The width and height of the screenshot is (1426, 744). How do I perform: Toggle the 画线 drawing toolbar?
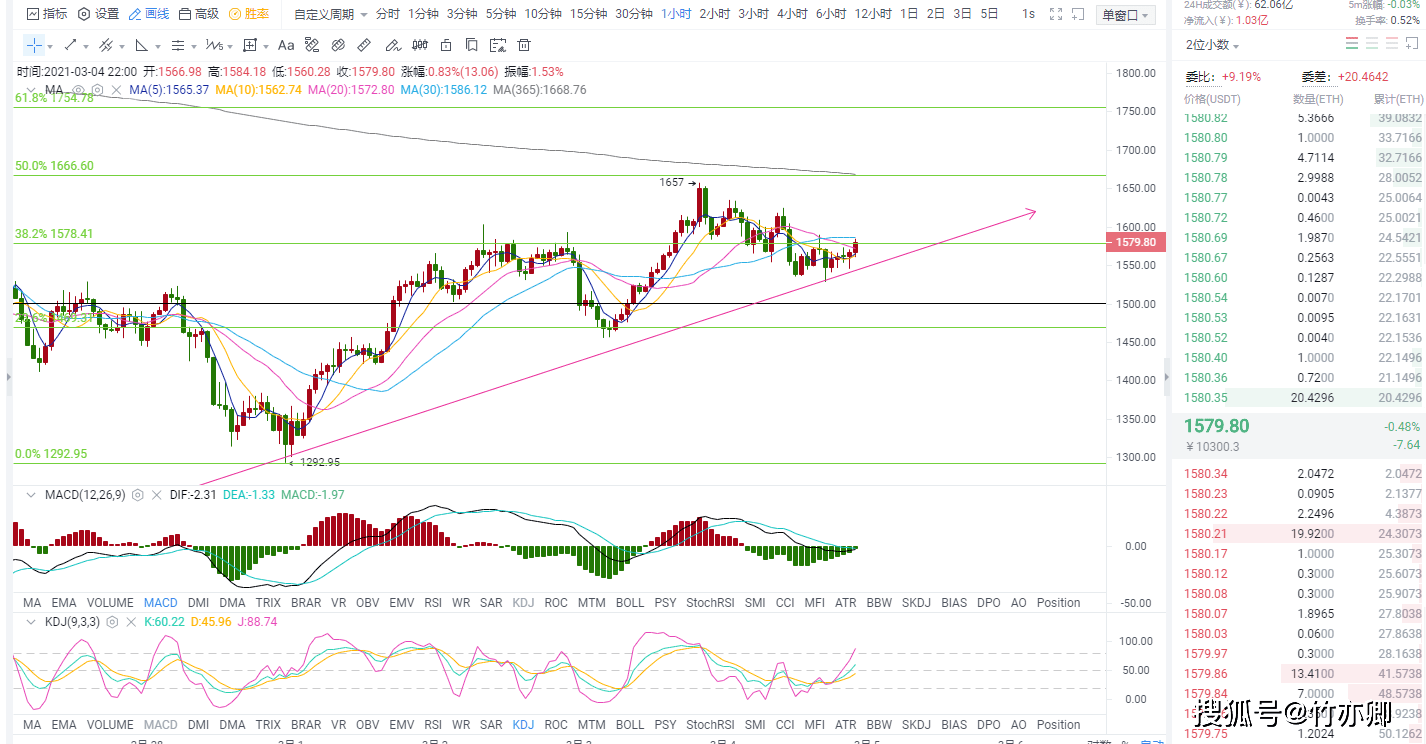point(150,14)
